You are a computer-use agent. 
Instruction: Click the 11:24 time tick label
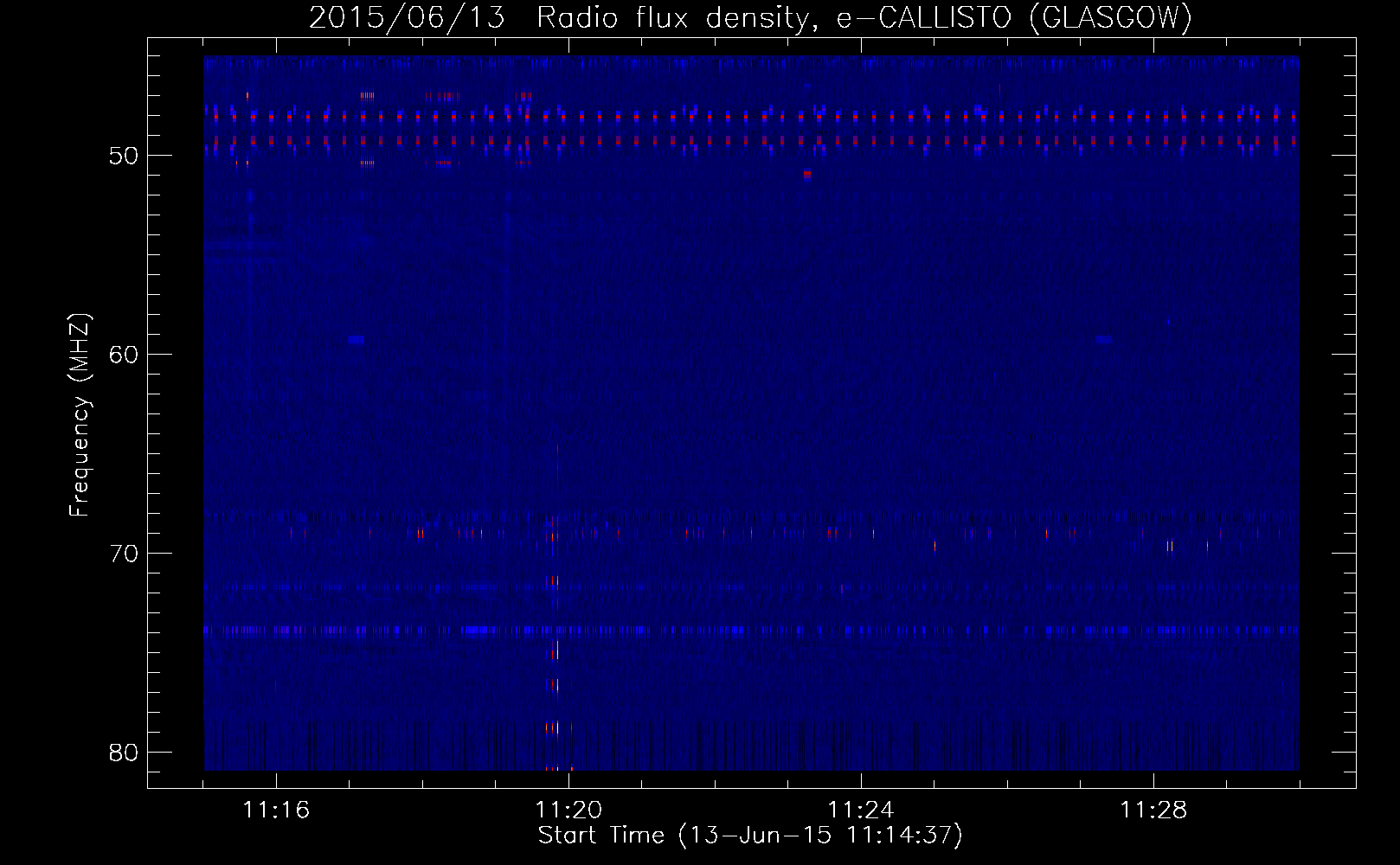point(861,811)
